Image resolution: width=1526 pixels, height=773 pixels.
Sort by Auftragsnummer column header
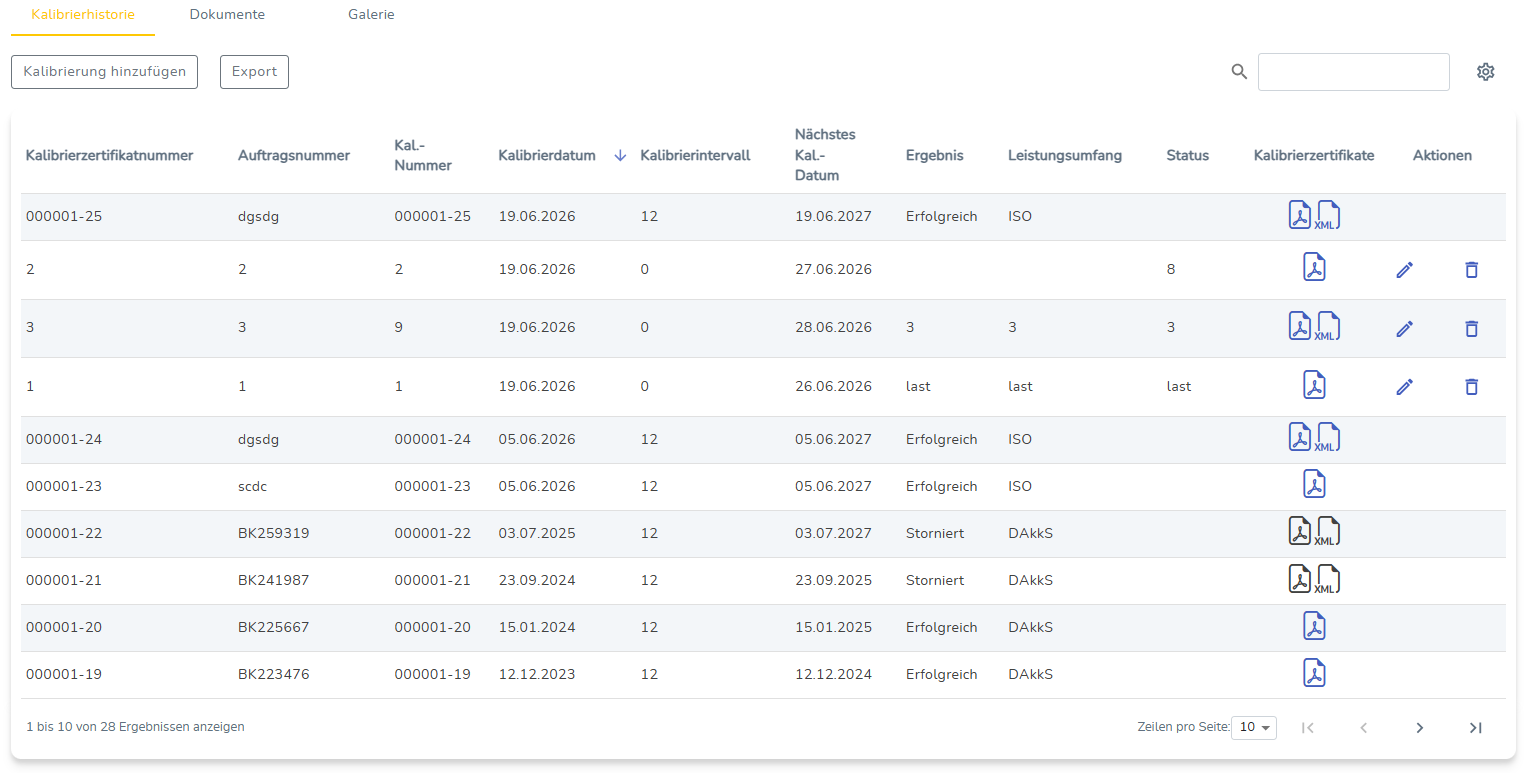(x=294, y=155)
